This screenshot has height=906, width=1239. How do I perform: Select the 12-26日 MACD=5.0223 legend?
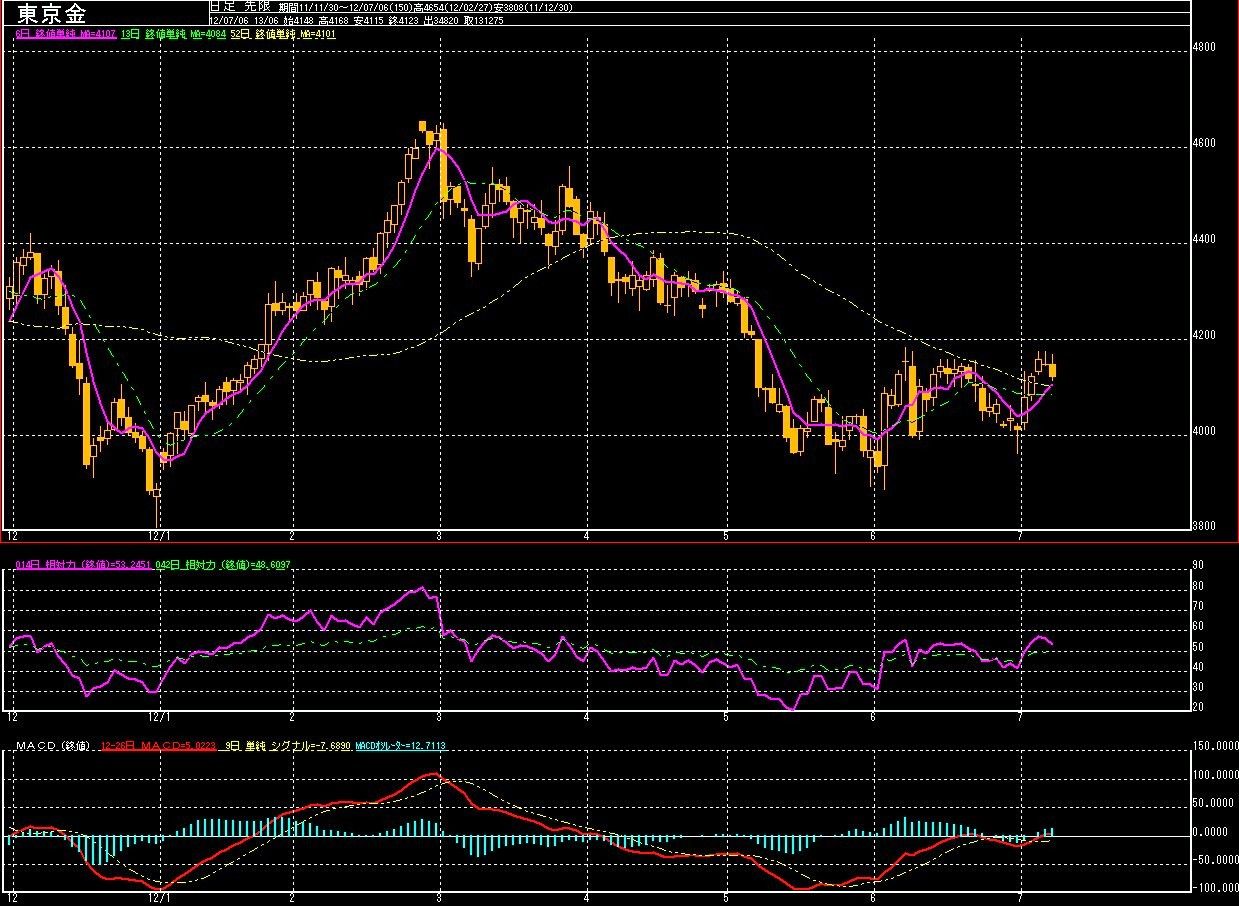pyautogui.click(x=159, y=746)
